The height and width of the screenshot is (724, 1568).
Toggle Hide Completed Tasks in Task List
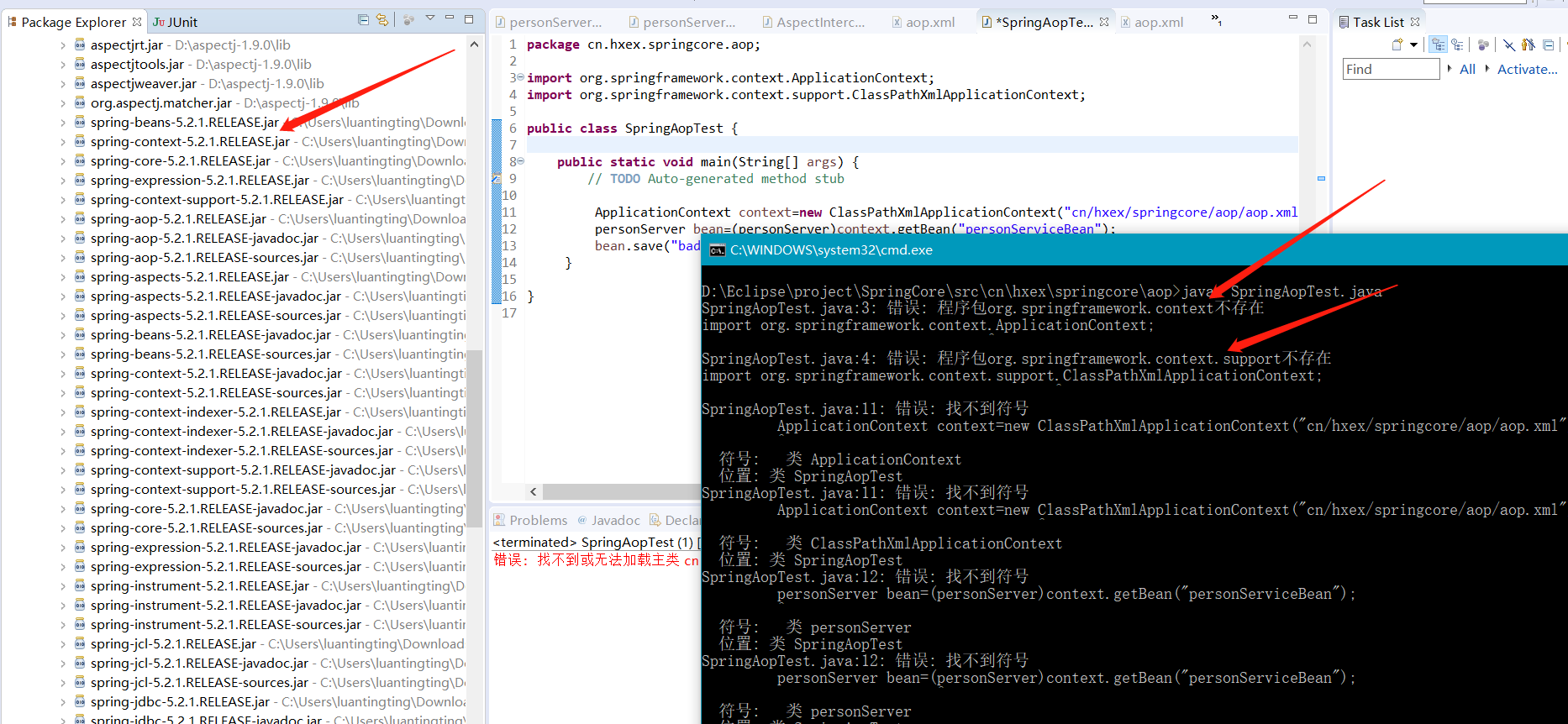coord(1509,45)
